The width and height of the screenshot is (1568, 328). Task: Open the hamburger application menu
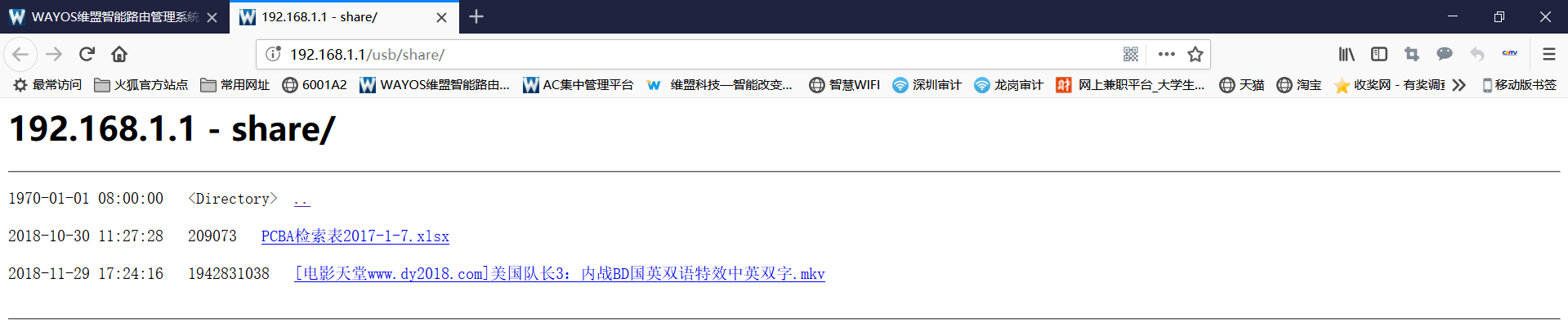[1548, 54]
